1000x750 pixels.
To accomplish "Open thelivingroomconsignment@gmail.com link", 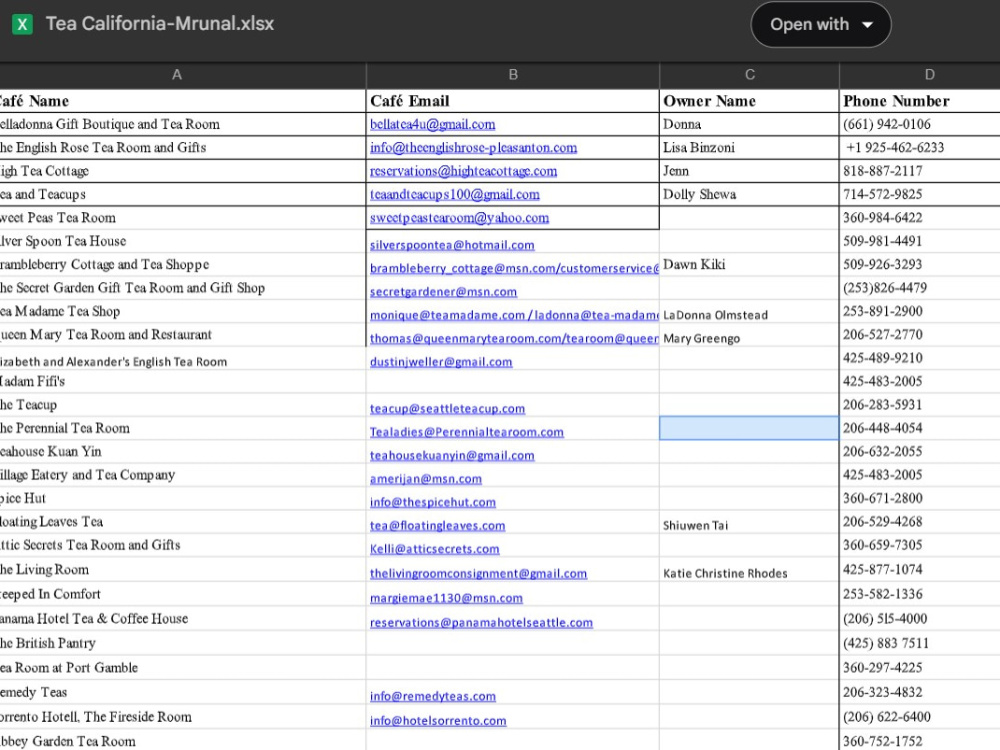I will coord(478,573).
